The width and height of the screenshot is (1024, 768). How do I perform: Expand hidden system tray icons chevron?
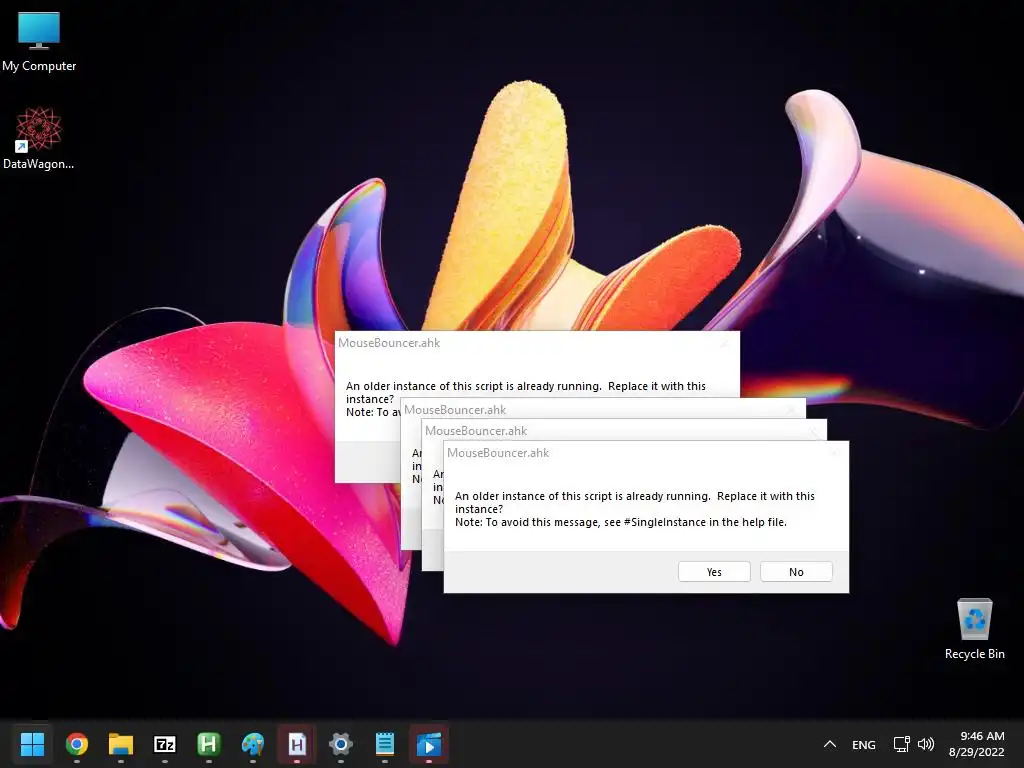point(830,744)
